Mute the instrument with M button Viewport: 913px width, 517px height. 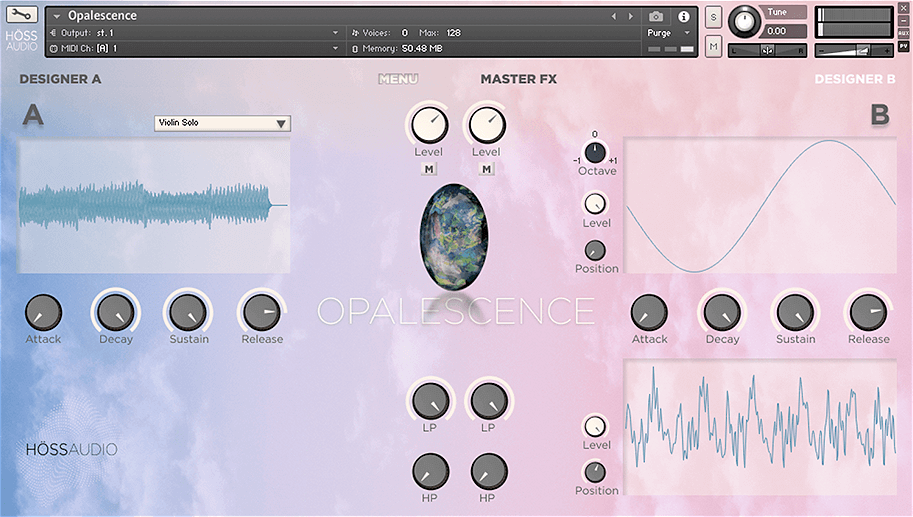(x=714, y=47)
